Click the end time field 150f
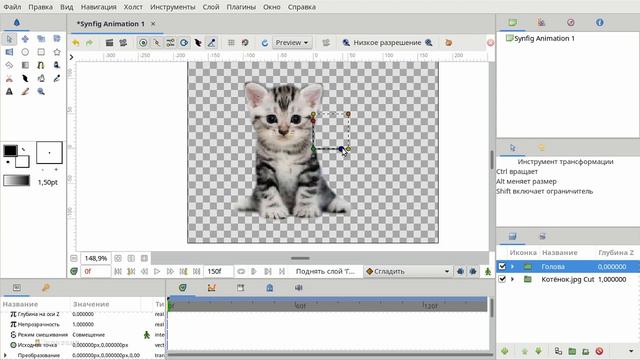 point(220,271)
